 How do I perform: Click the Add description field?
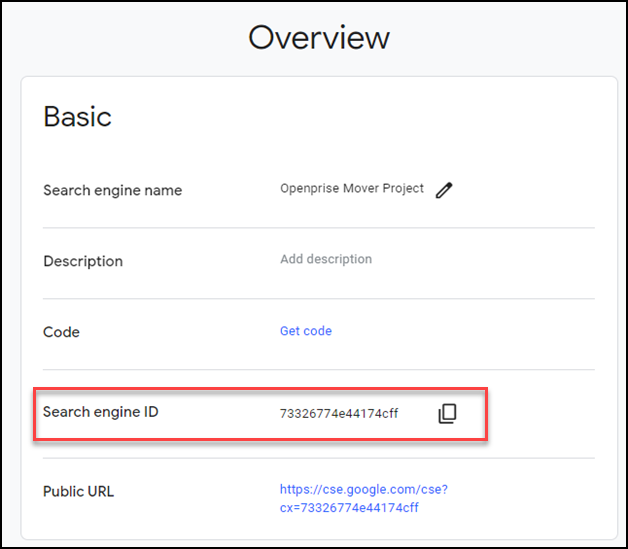pyautogui.click(x=325, y=259)
